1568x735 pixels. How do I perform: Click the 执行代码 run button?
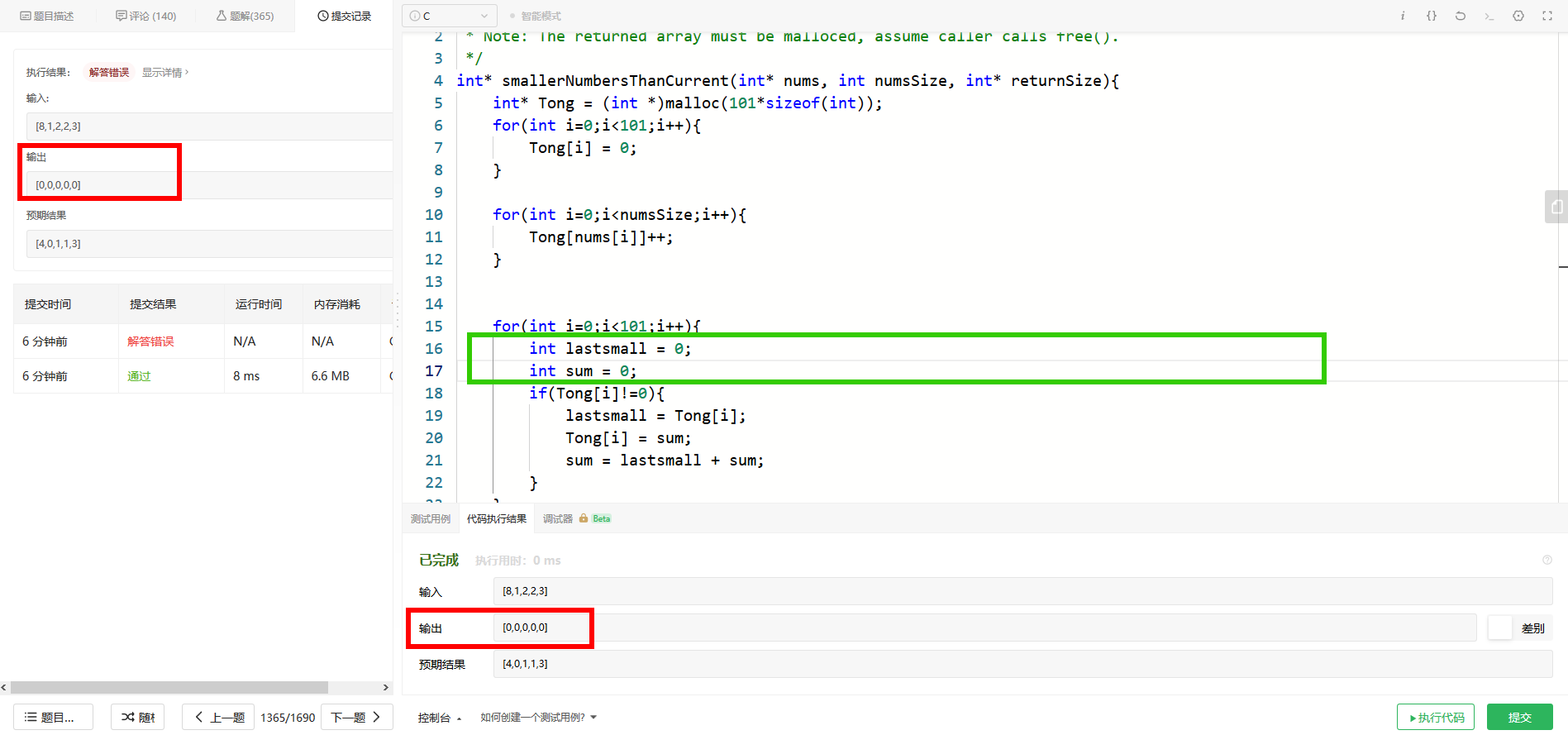pos(1435,717)
